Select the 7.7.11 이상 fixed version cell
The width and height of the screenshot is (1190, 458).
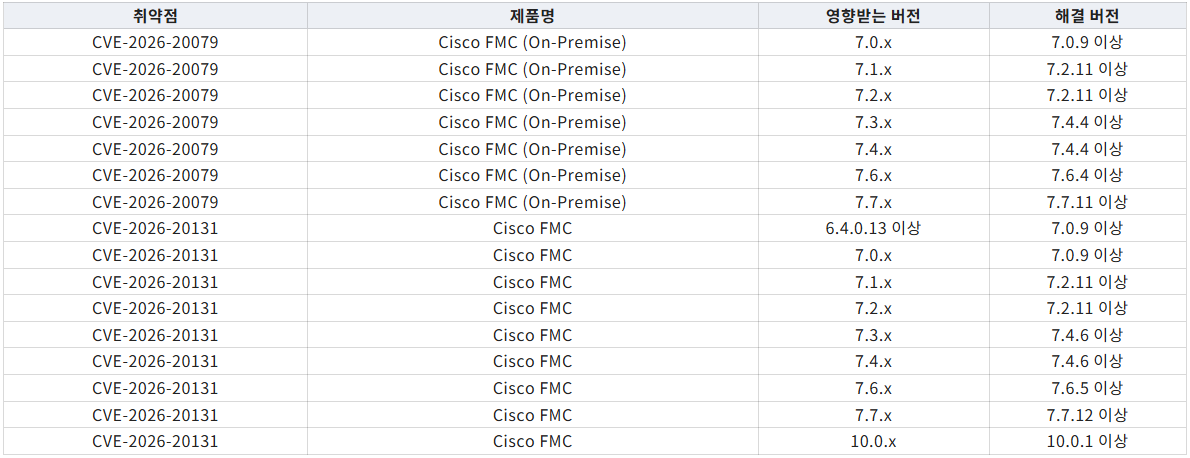(1087, 202)
